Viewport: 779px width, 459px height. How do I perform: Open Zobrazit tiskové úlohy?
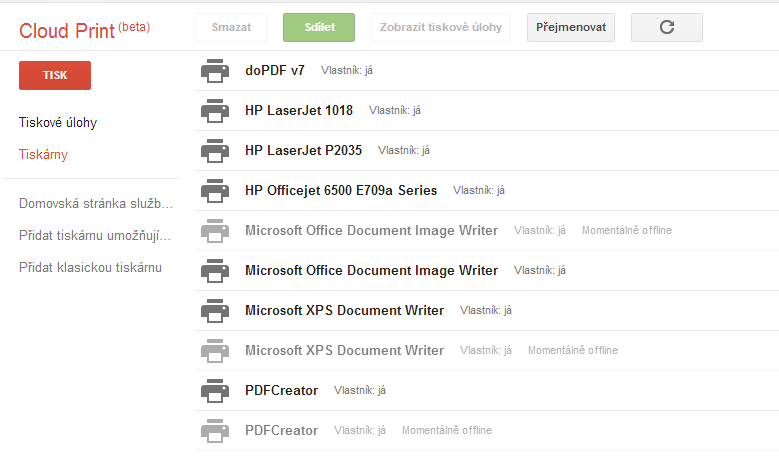click(x=441, y=27)
